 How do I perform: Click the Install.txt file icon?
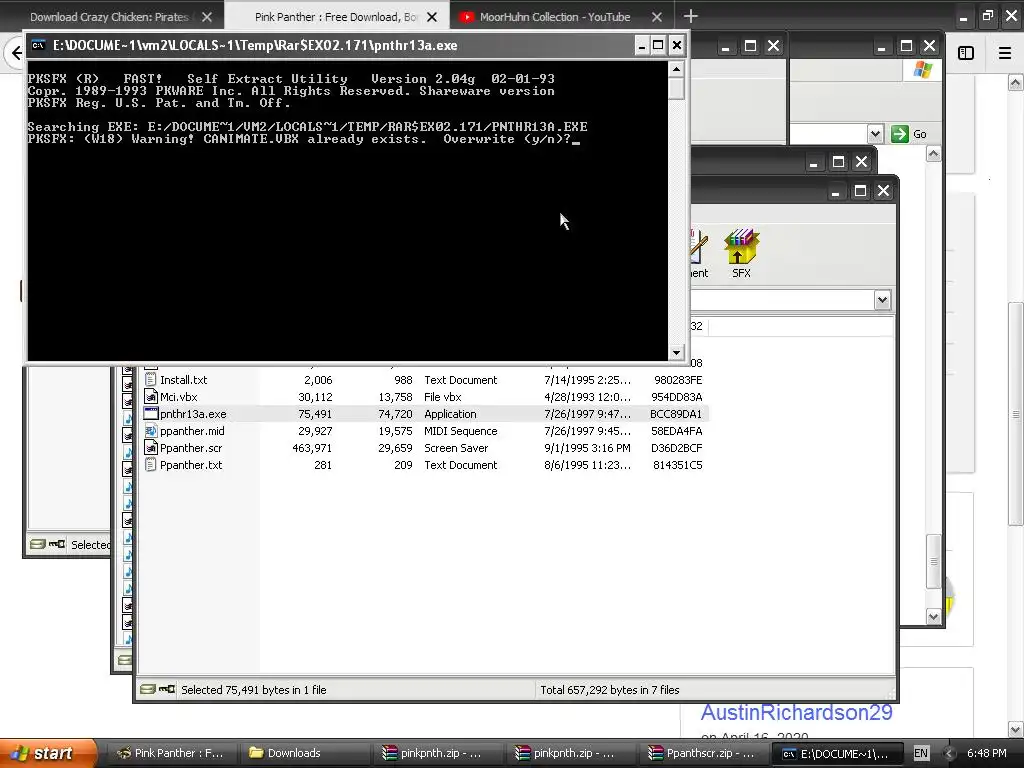(151, 380)
